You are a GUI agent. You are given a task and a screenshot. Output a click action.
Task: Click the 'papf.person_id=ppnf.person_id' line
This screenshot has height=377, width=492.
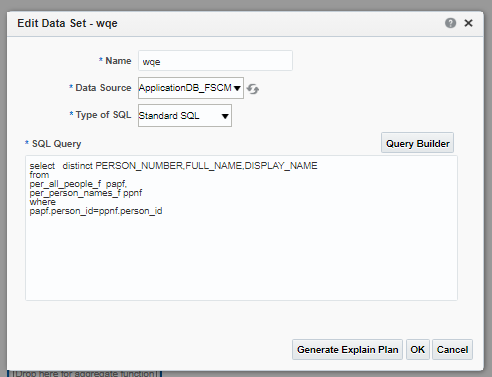click(96, 211)
